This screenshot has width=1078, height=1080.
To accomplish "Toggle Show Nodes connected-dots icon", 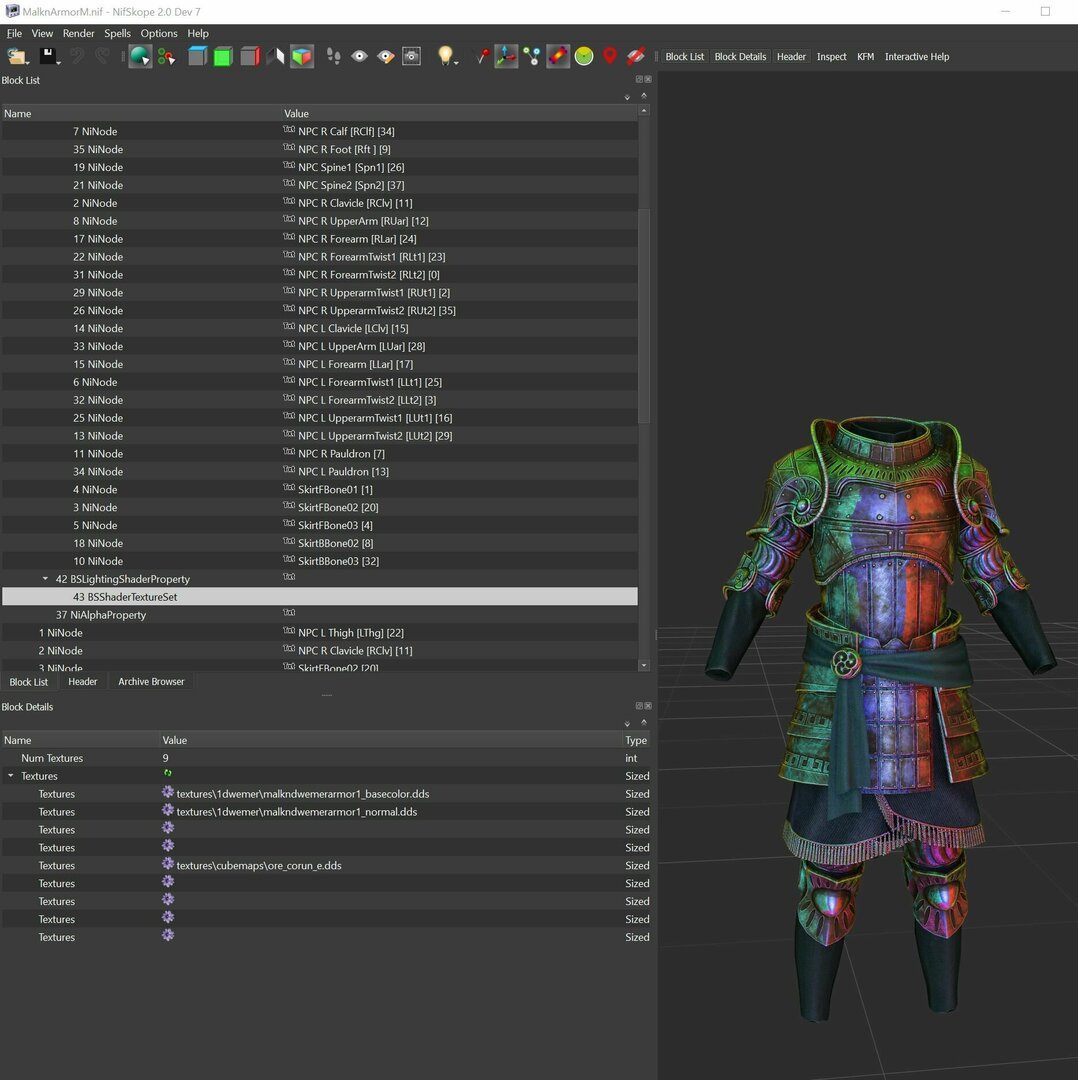I will click(531, 56).
